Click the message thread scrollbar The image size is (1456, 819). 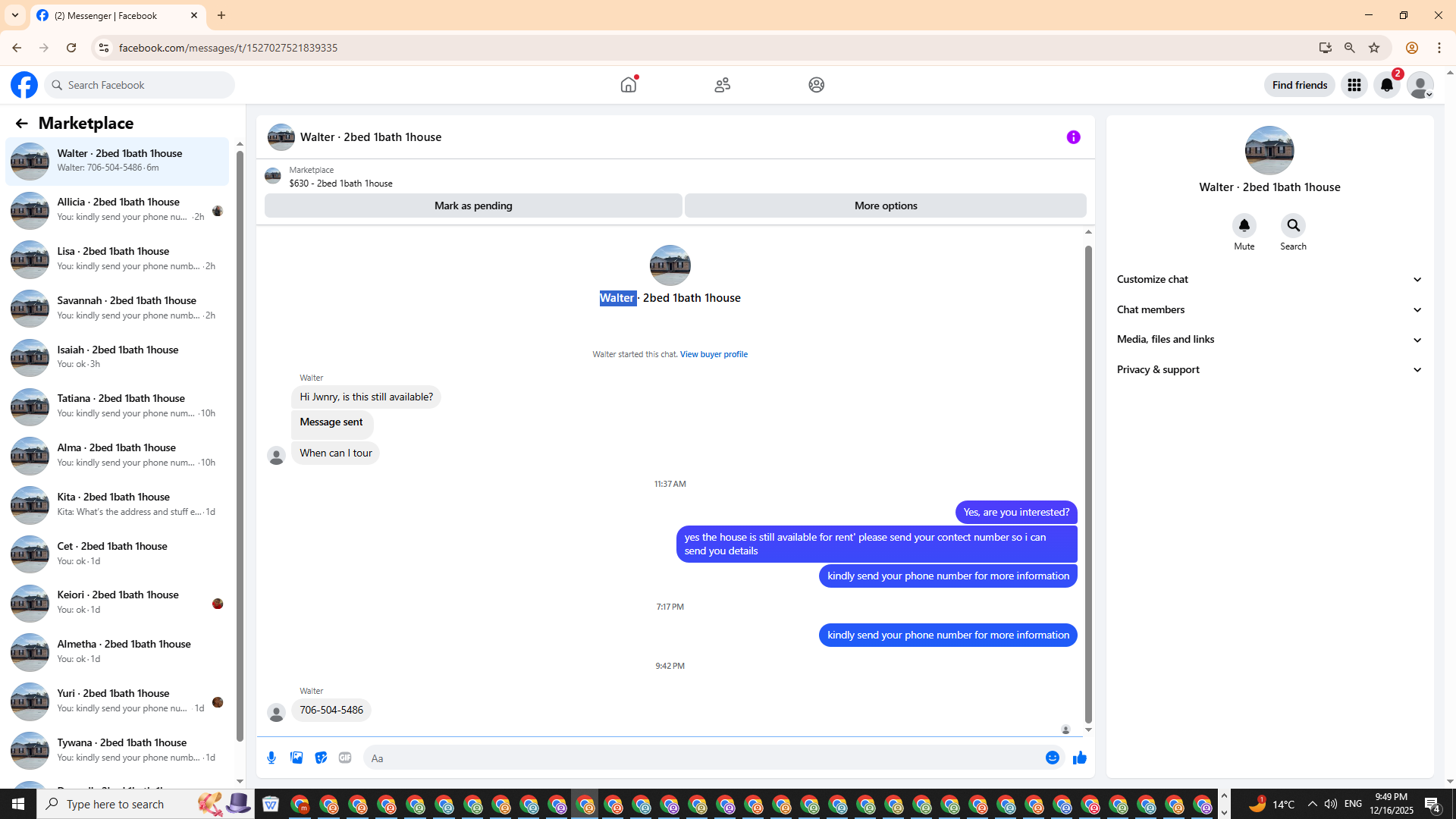point(1088,485)
